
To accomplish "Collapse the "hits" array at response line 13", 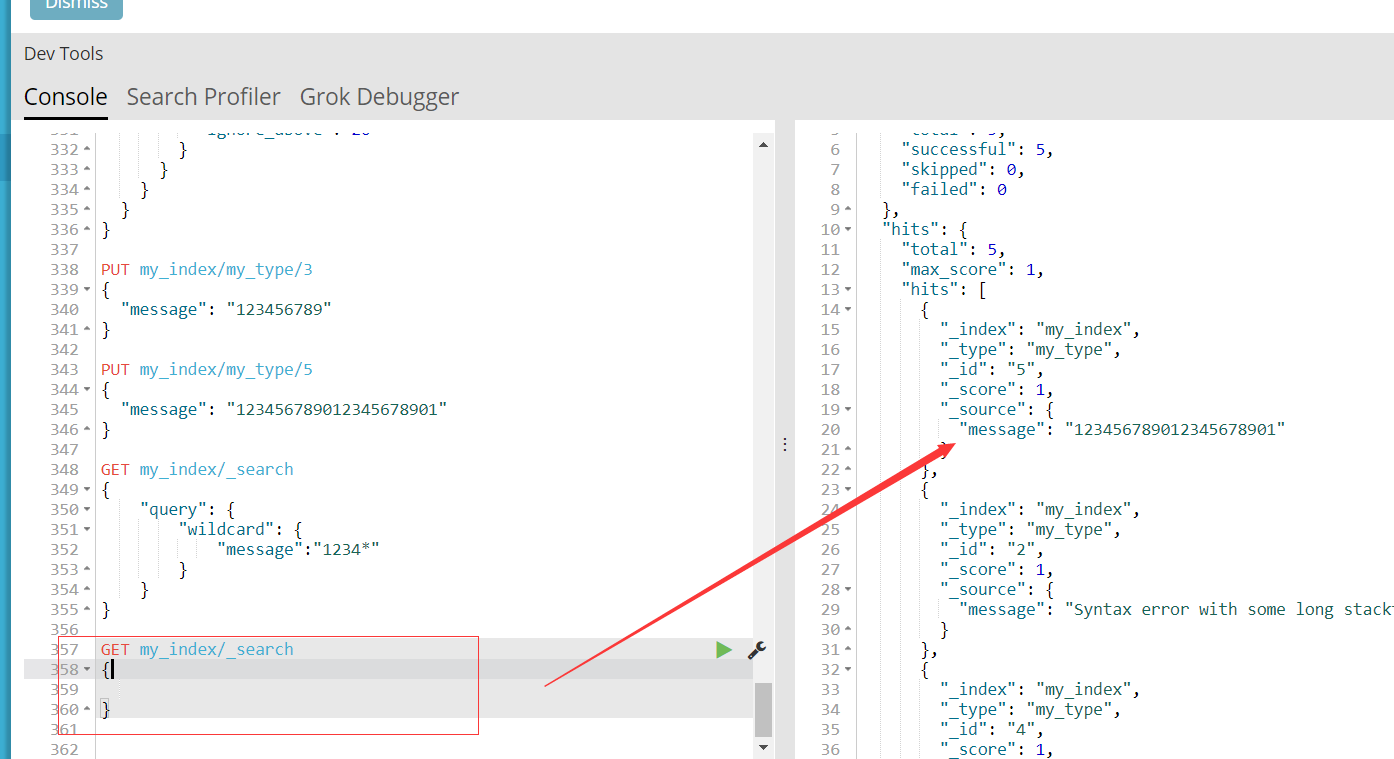I will pos(849,290).
